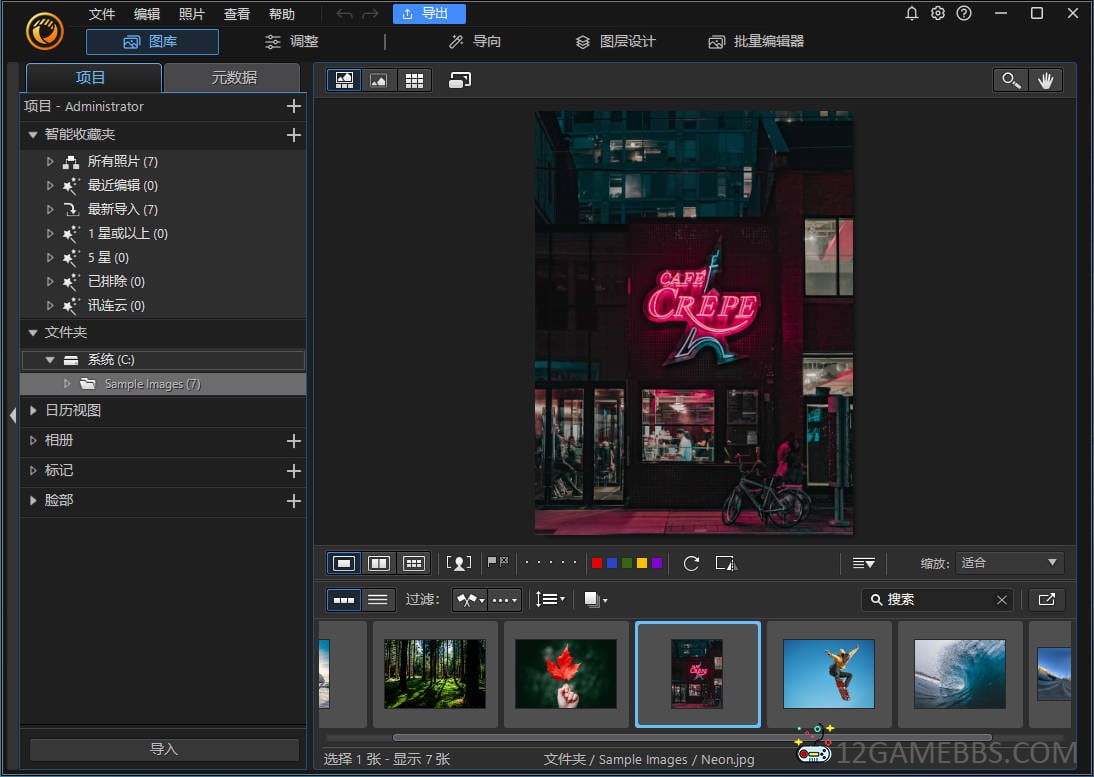This screenshot has height=777, width=1094.
Task: Click the 导入 import button
Action: 164,749
